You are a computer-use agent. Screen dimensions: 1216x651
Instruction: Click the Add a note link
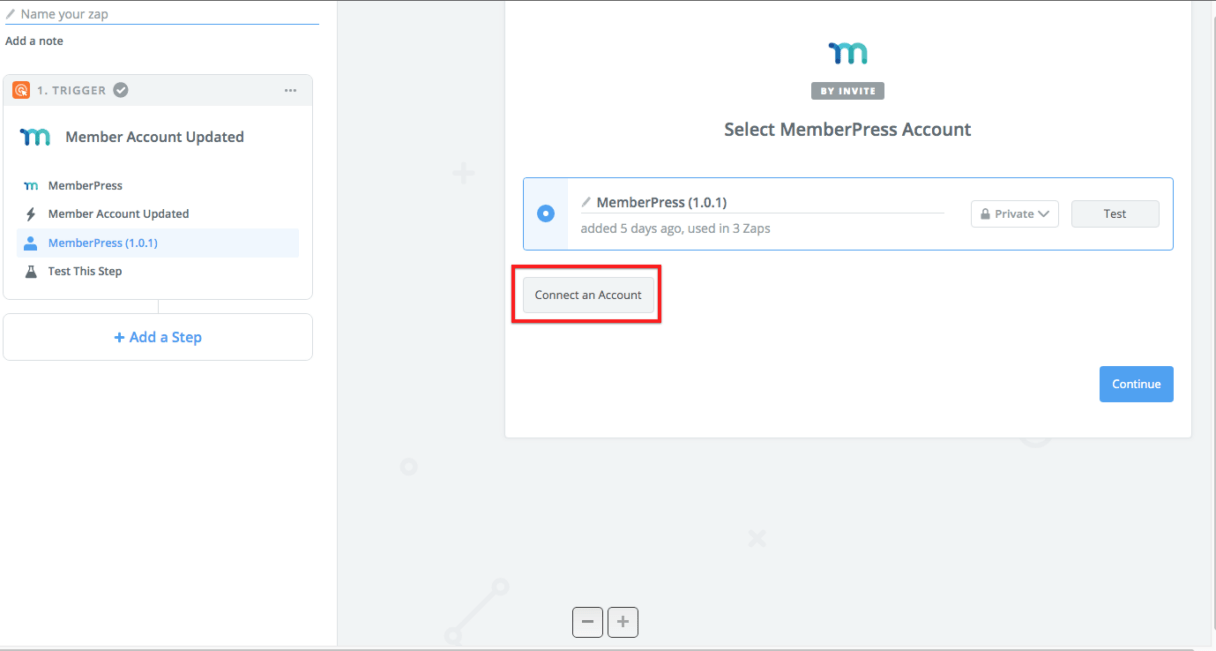(34, 41)
